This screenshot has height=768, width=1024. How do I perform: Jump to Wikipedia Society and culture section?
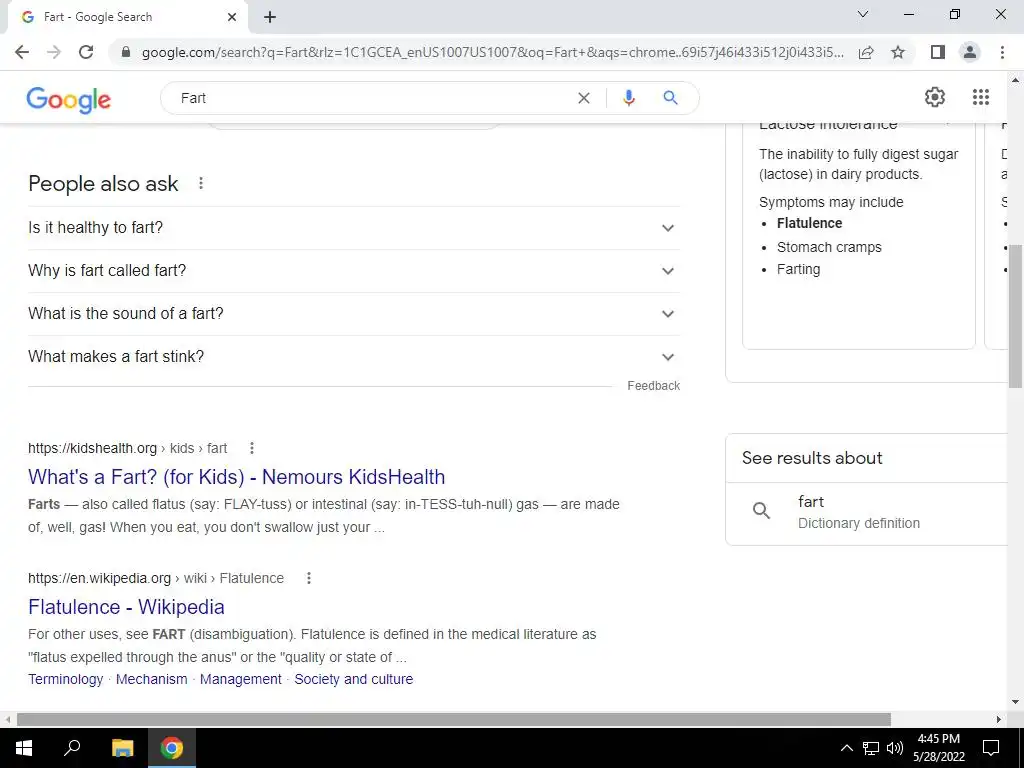[x=353, y=679]
